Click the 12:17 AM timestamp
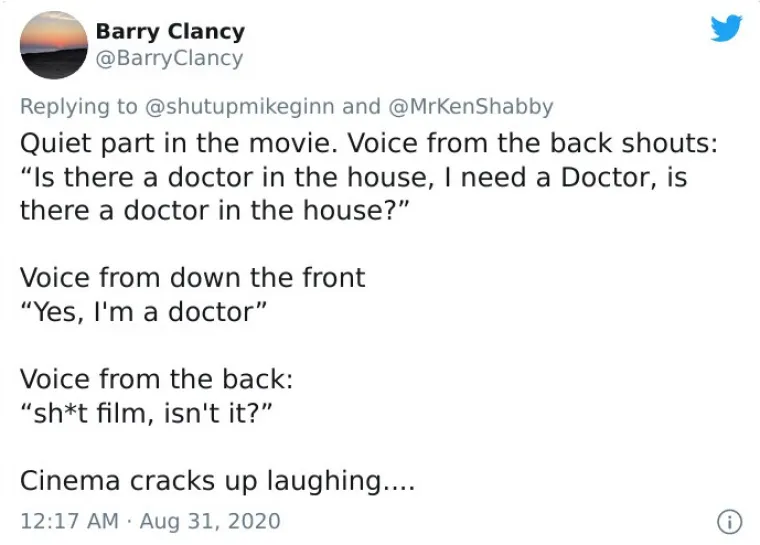Viewport: 760px width, 545px height. [69, 521]
